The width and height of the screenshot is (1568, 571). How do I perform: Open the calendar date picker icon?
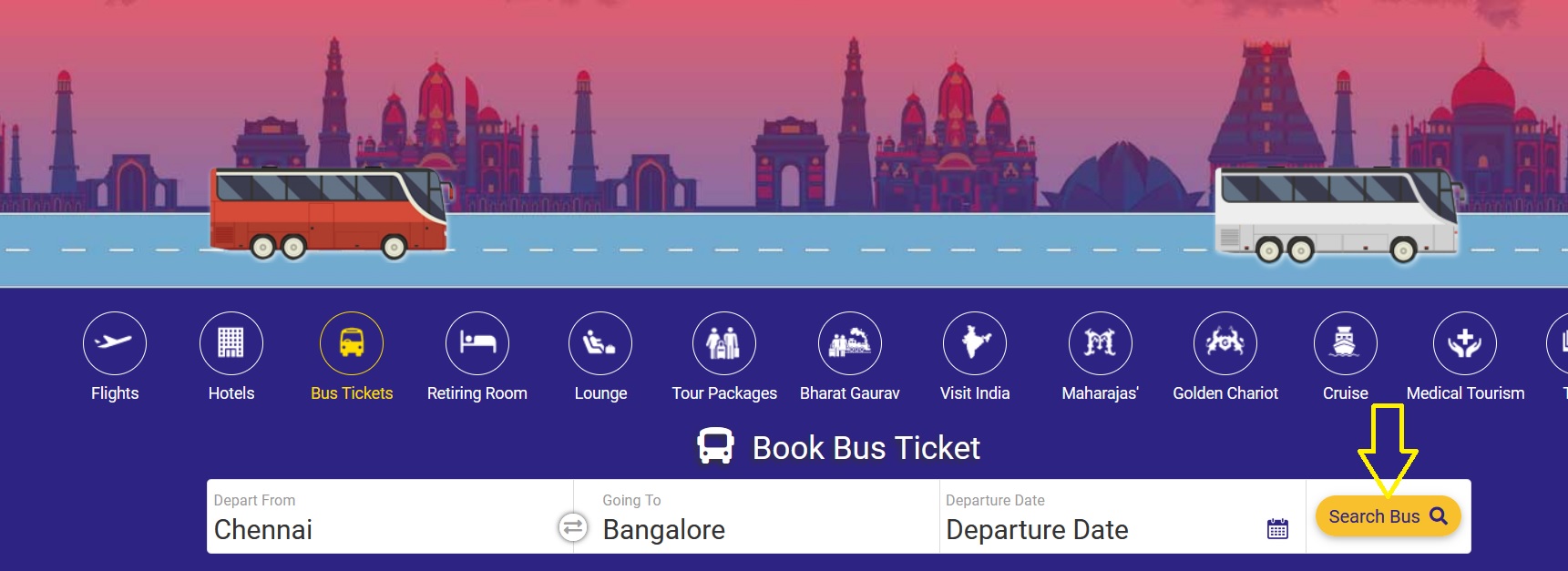(x=1277, y=528)
